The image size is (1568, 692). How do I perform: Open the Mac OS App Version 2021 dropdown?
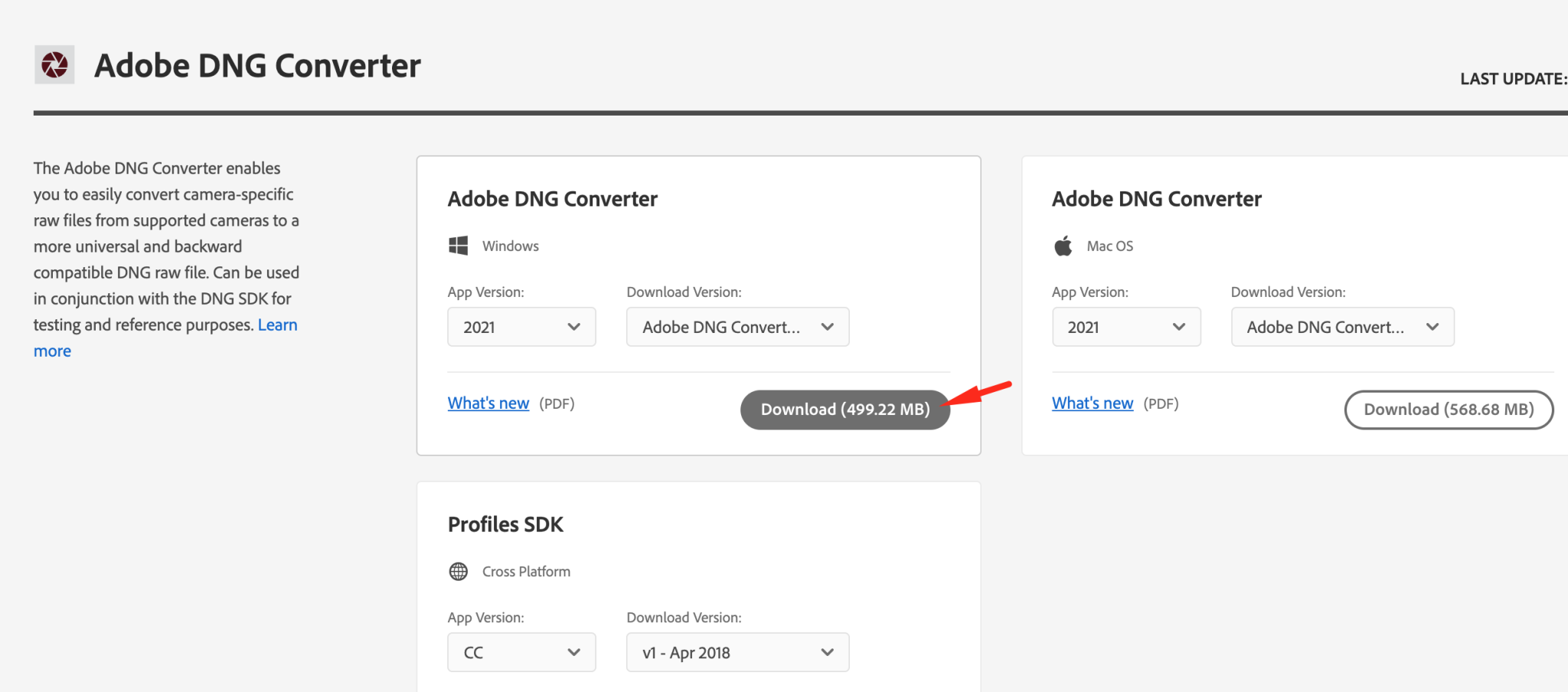point(1126,327)
